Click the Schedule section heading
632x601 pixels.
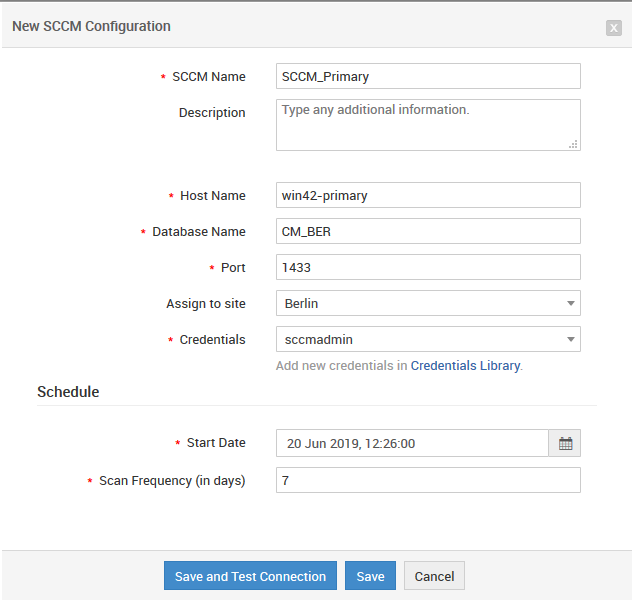[x=68, y=392]
